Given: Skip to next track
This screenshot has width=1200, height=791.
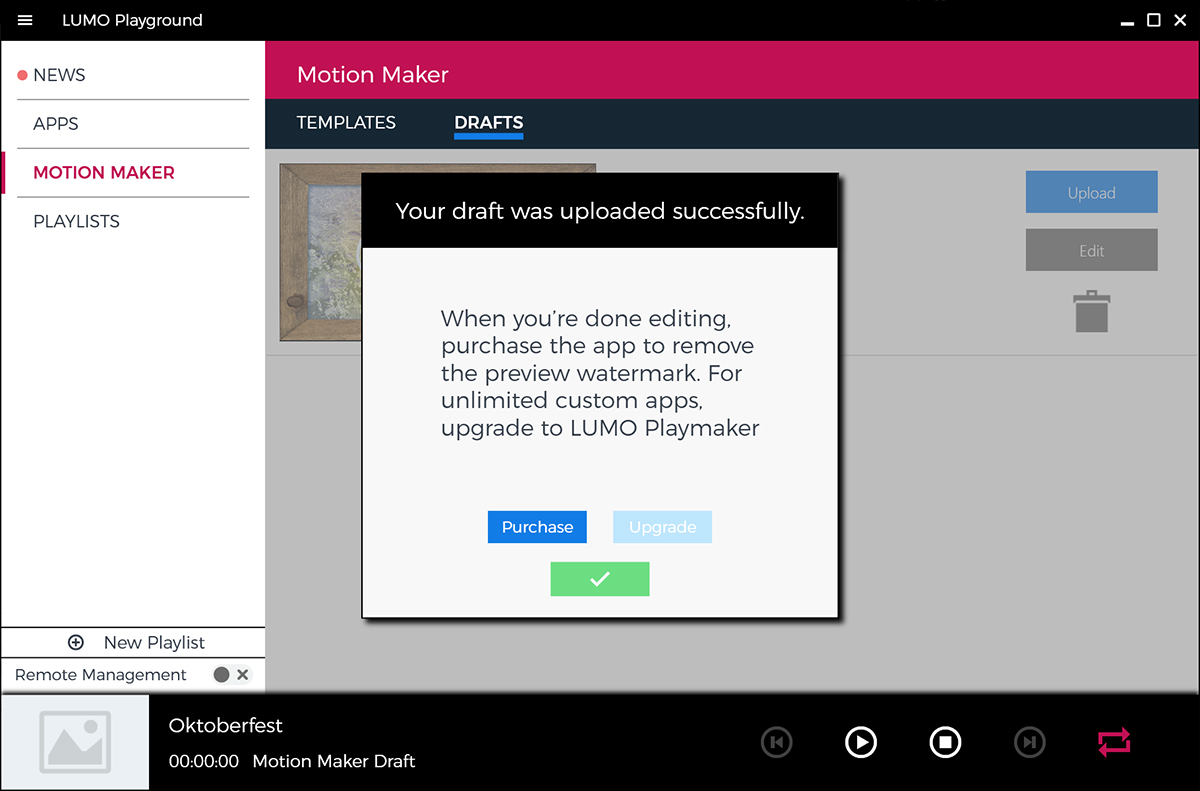Looking at the screenshot, I should (1029, 742).
